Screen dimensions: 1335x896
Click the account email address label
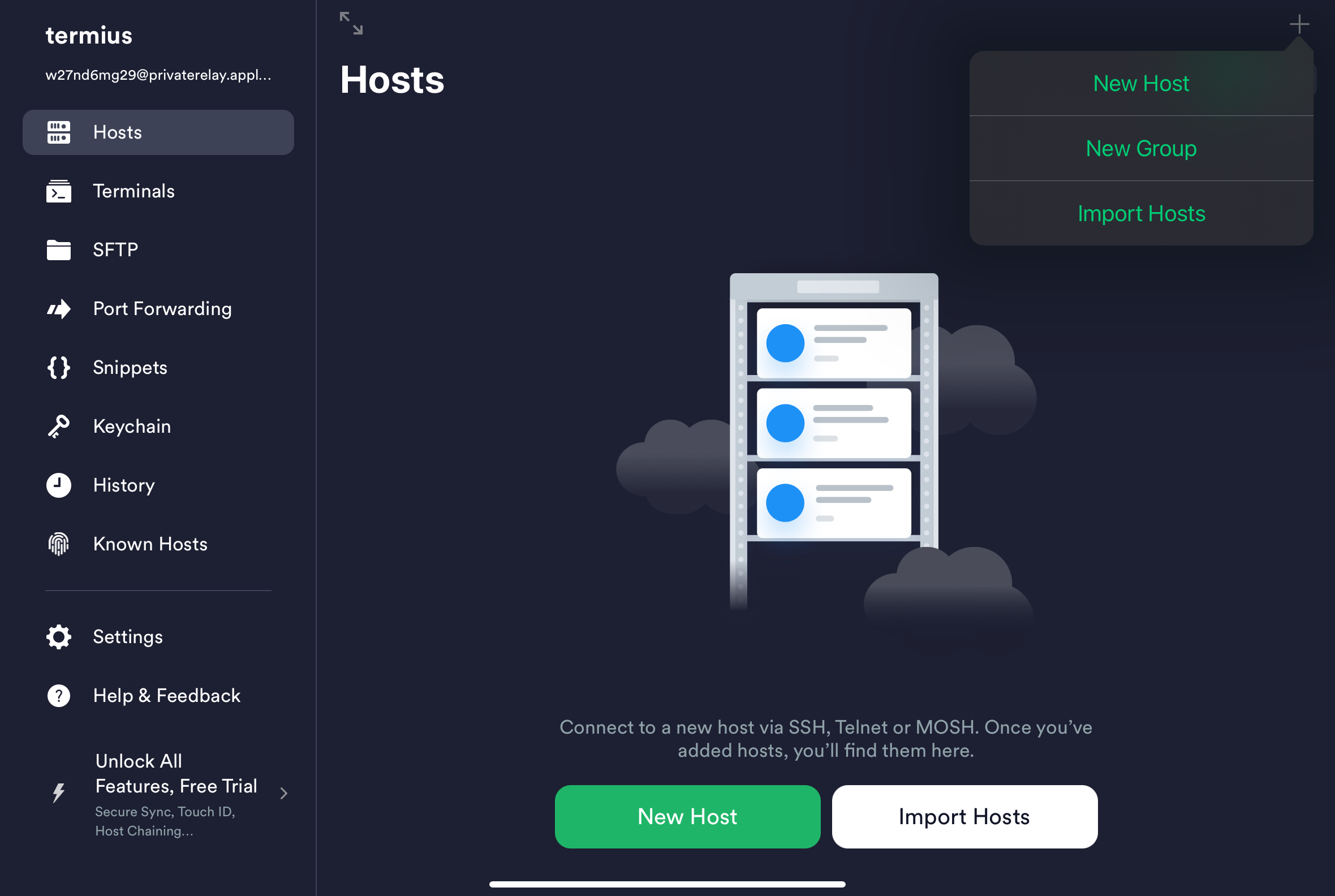[158, 75]
